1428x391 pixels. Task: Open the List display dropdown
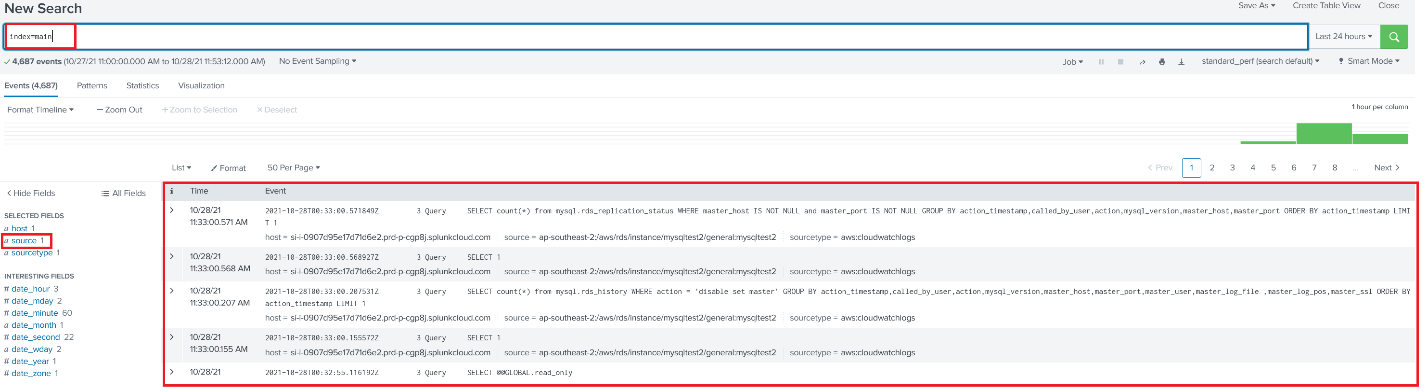point(181,168)
